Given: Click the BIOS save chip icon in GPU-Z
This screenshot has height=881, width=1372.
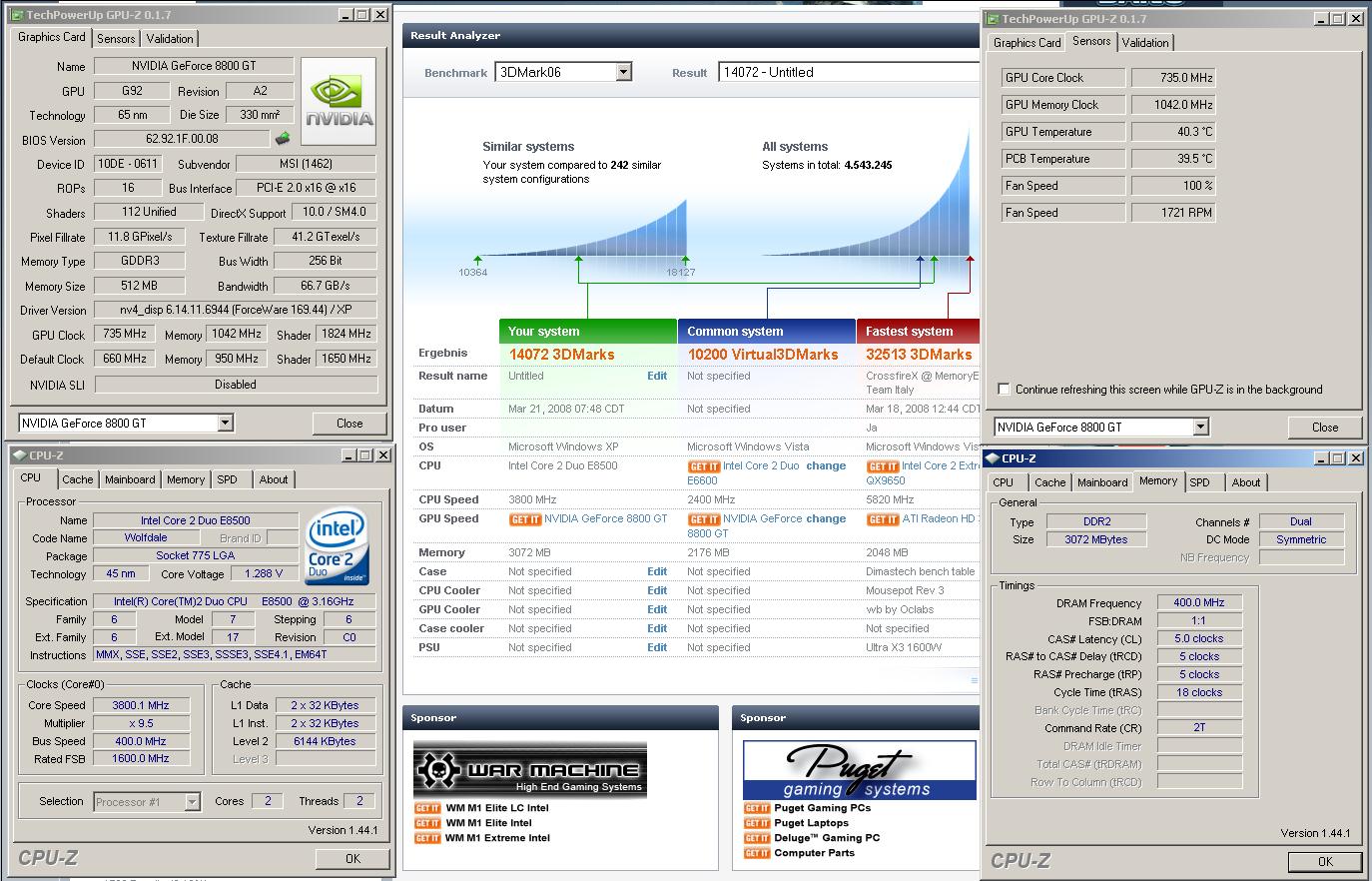Looking at the screenshot, I should pos(284,139).
